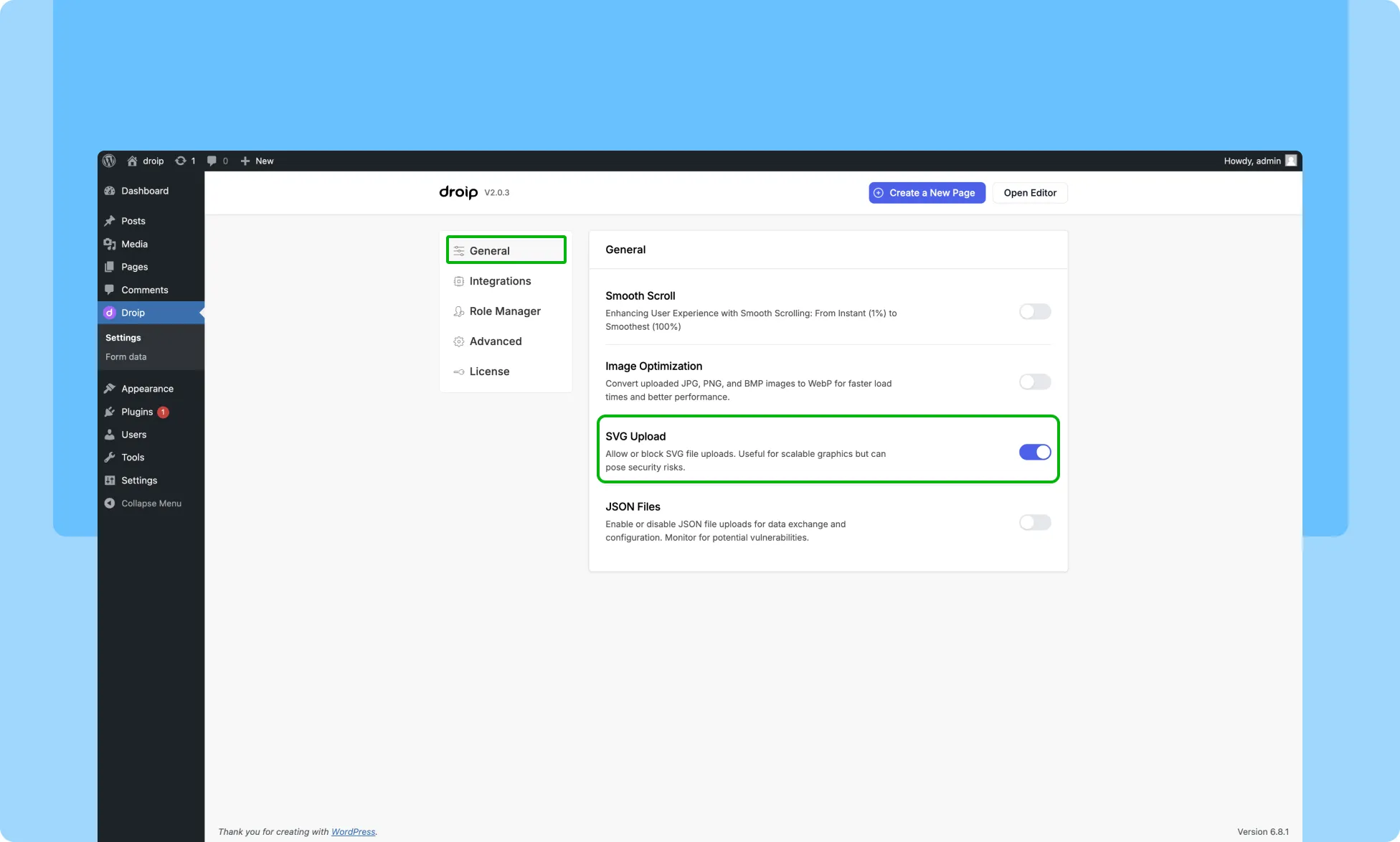
Task: Click the Plugins plug icon in the sidebar
Action: tap(110, 412)
